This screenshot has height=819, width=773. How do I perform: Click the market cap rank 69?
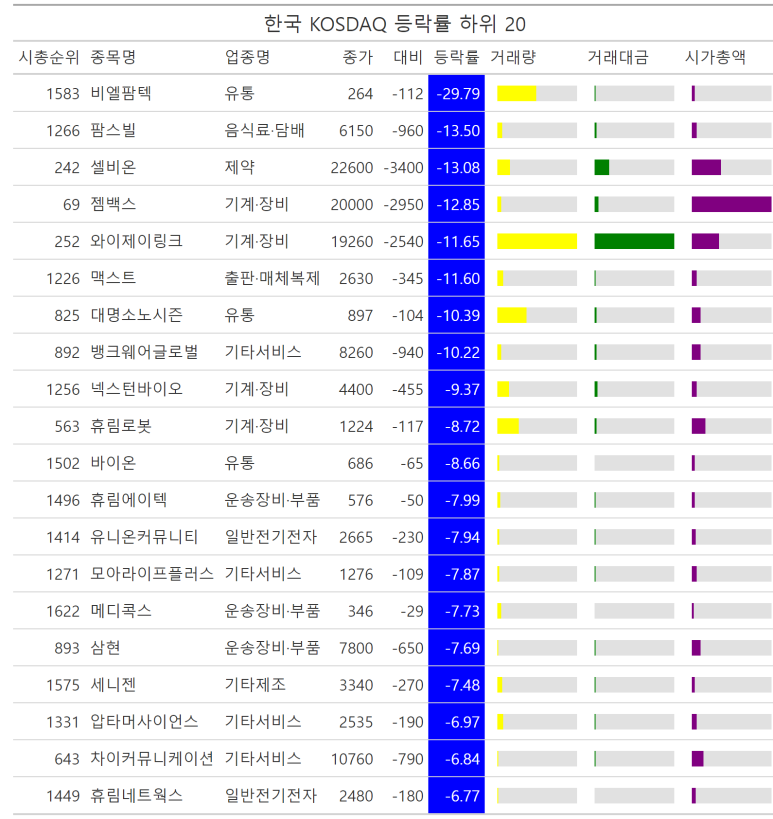coord(71,205)
